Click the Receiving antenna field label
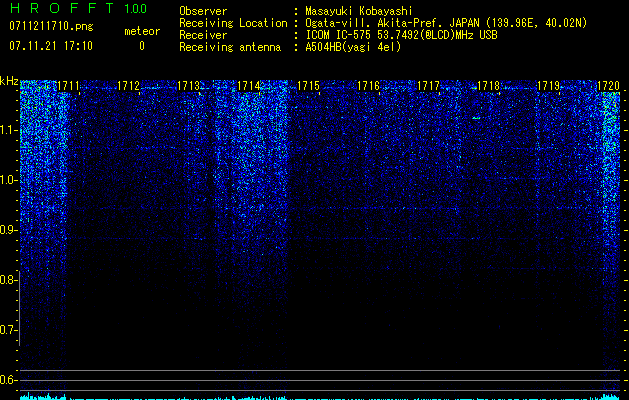 point(230,47)
